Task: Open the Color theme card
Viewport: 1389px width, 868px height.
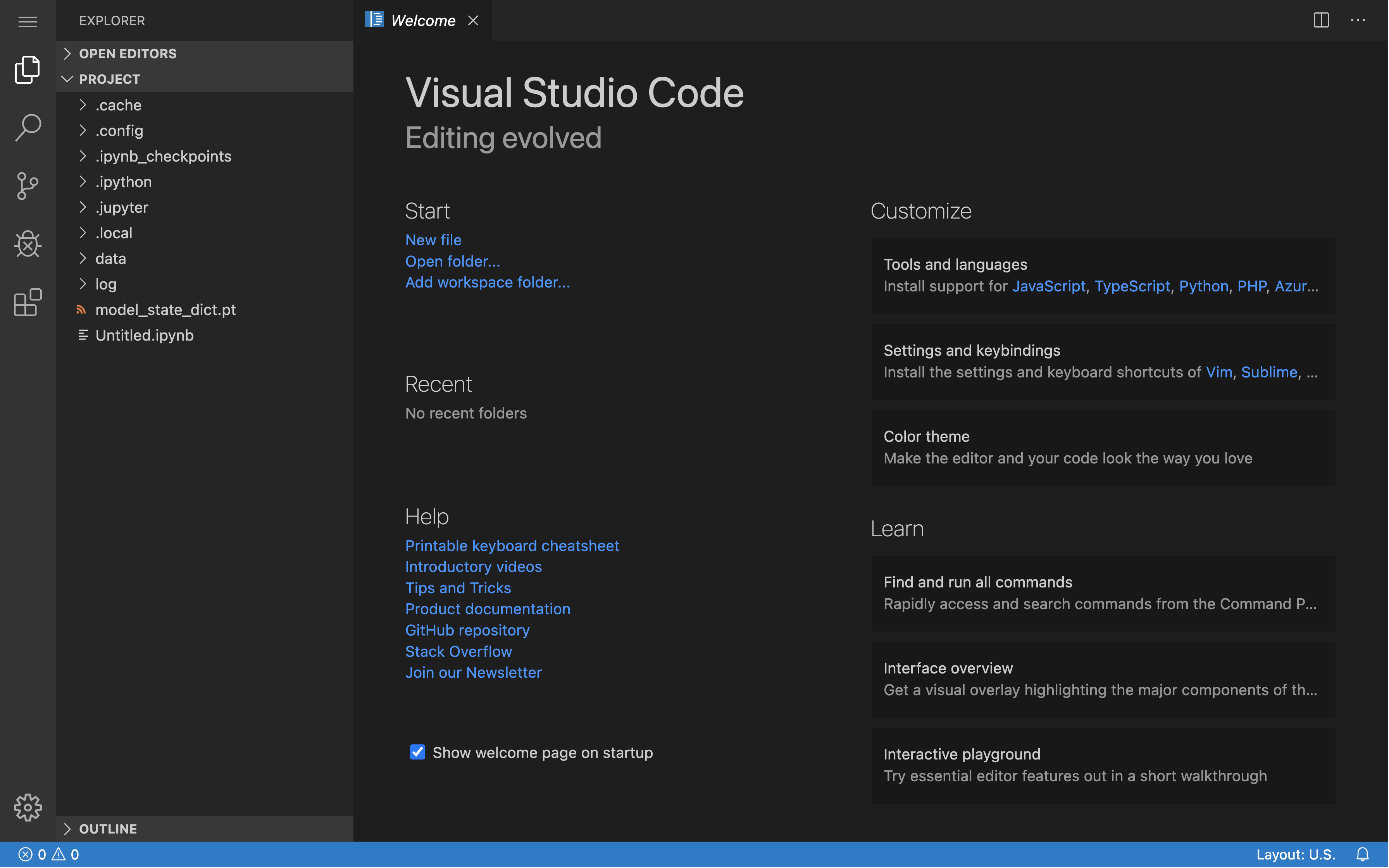Action: (x=1103, y=448)
